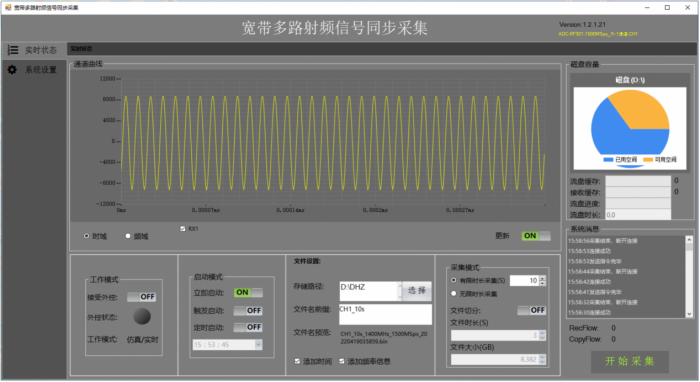
Task: Open the 15:53:45 time picker dropdown arrow
Action: tap(258, 345)
